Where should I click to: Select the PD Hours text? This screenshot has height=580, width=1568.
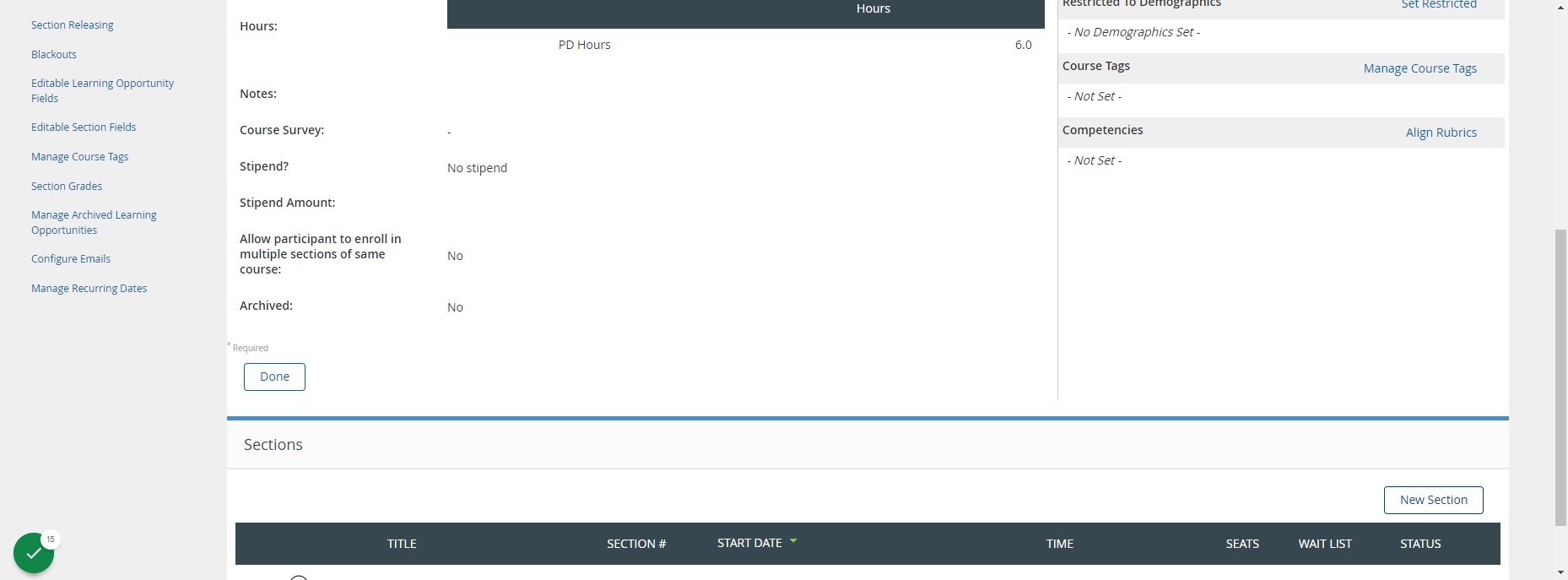(x=584, y=45)
